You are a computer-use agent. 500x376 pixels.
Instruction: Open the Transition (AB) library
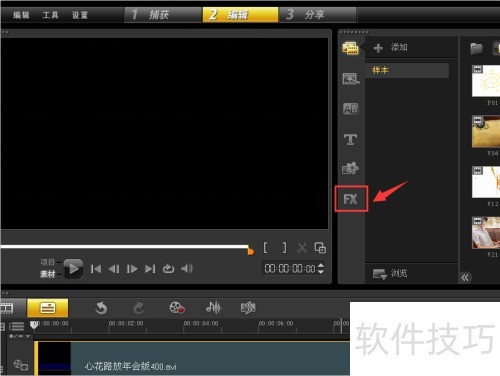click(x=351, y=109)
